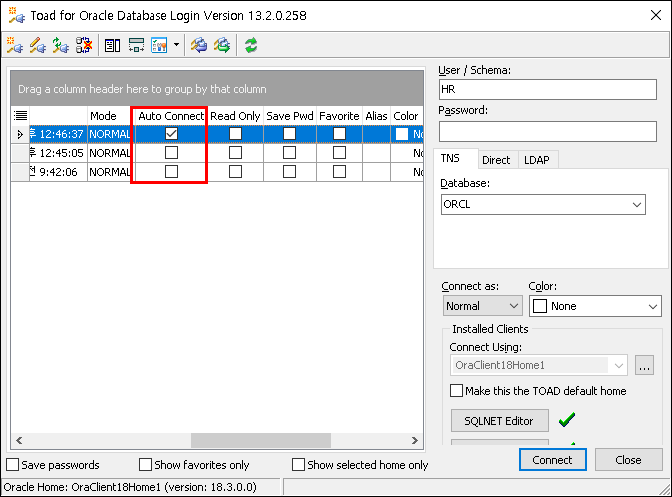Check Favorite for the 12:46:37 row
The height and width of the screenshot is (497, 672).
point(339,134)
